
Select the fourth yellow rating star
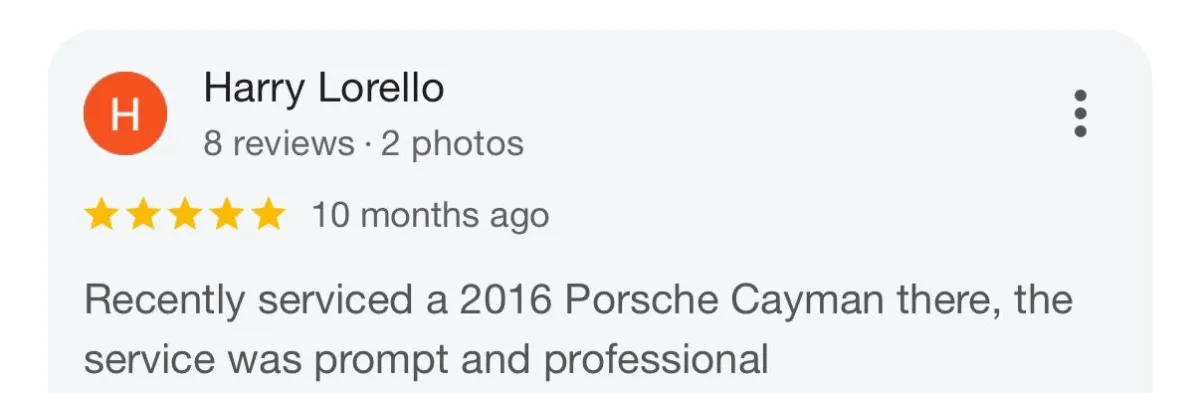point(226,215)
